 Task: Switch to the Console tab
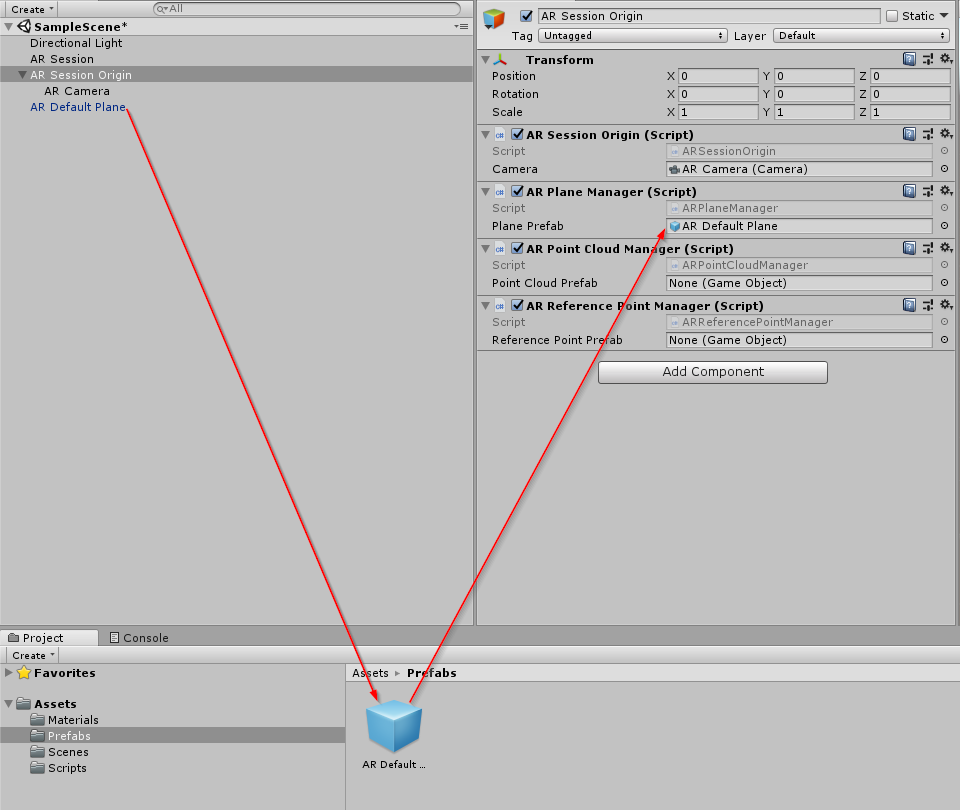coord(139,637)
